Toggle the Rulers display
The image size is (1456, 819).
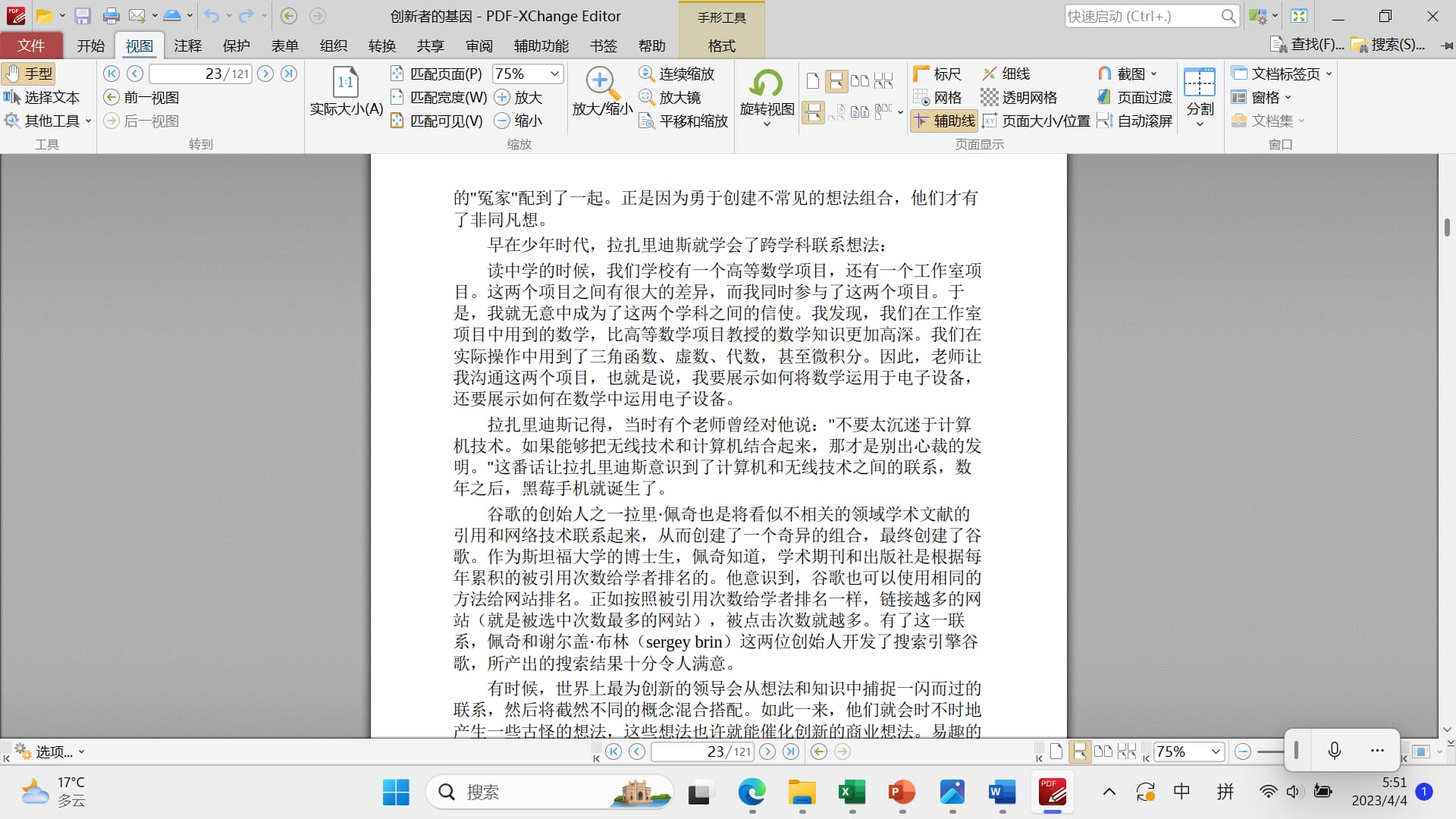point(938,74)
